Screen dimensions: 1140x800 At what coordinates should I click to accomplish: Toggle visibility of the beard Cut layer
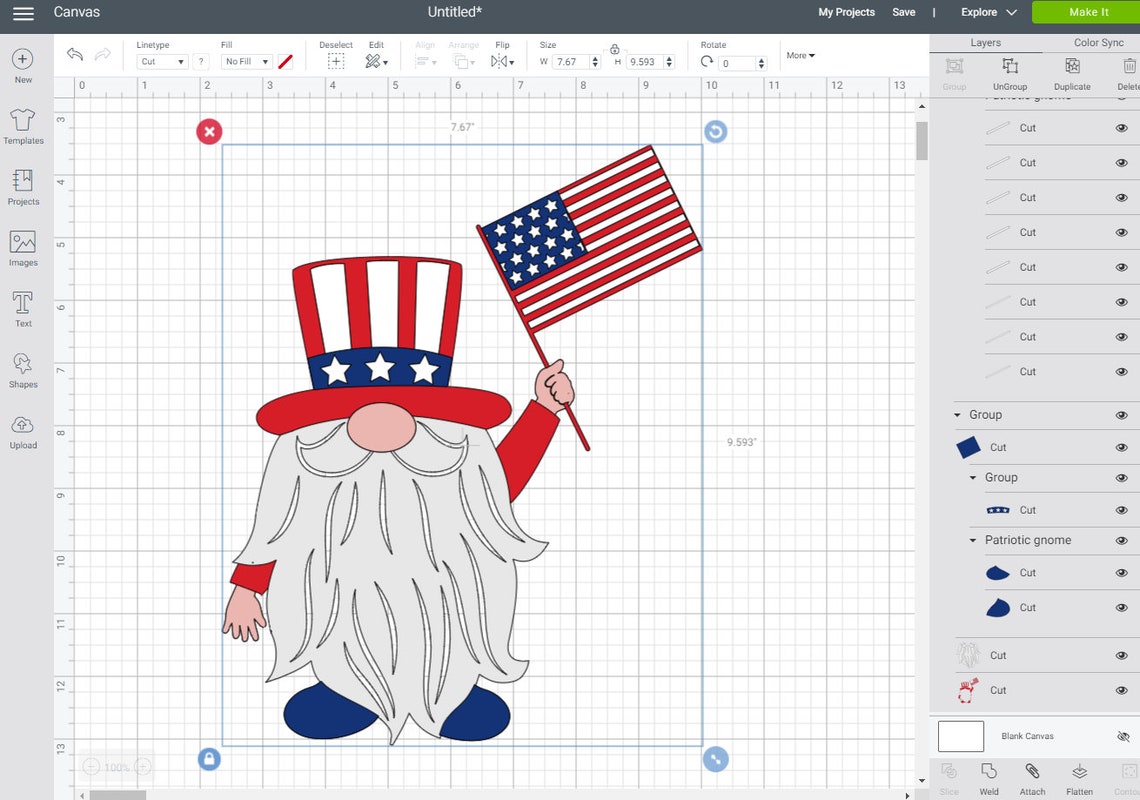[1122, 655]
